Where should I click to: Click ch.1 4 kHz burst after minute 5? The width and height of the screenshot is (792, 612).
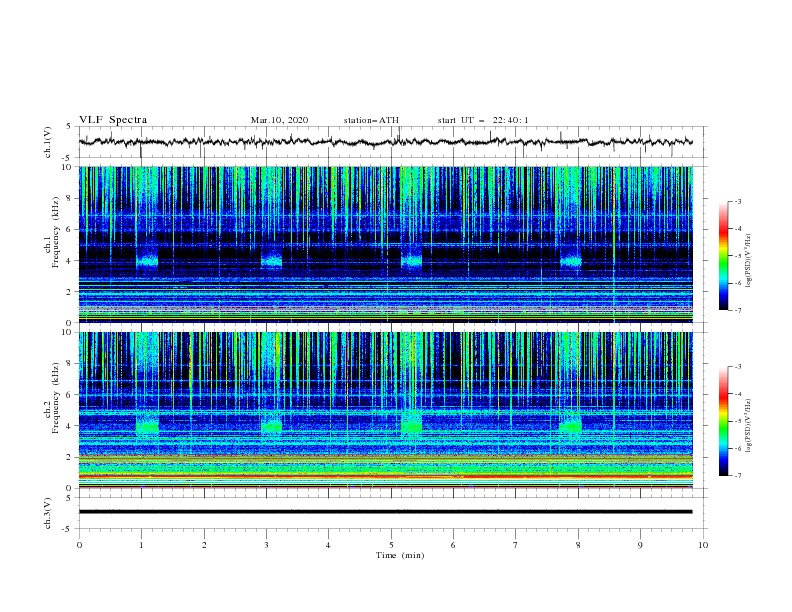[x=411, y=259]
